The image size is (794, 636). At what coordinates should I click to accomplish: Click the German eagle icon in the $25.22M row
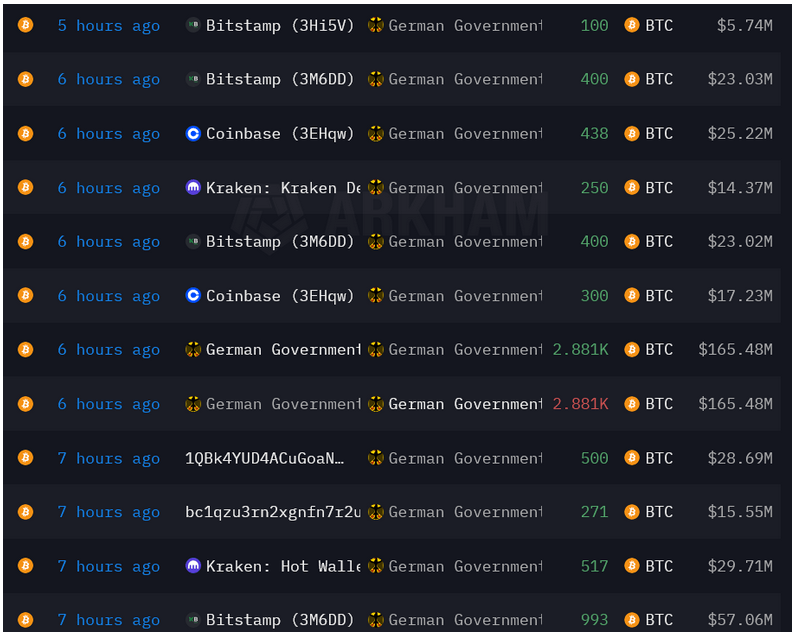(x=376, y=133)
